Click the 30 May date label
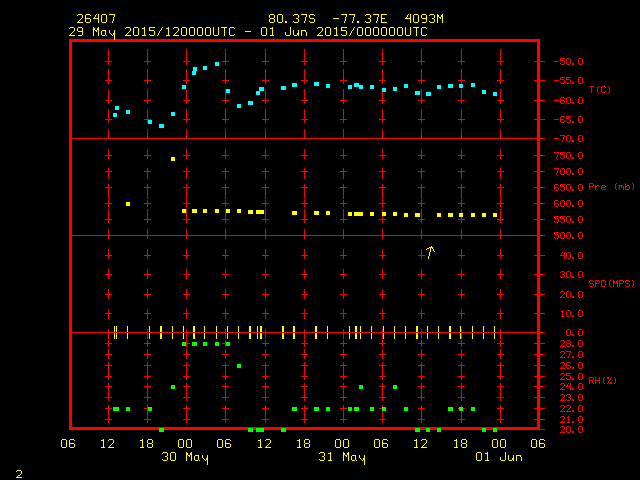This screenshot has width=640, height=480. (185, 457)
